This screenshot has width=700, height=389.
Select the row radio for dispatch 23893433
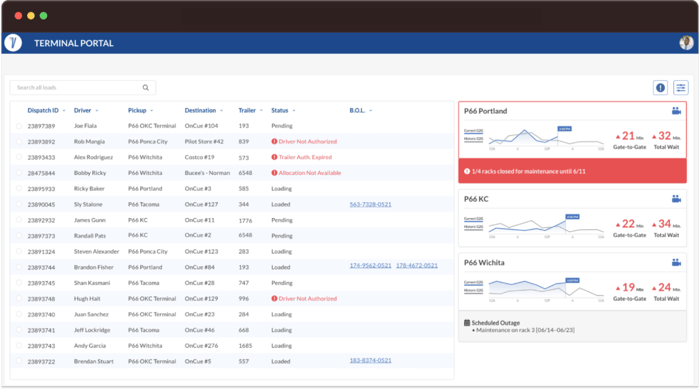click(19, 157)
